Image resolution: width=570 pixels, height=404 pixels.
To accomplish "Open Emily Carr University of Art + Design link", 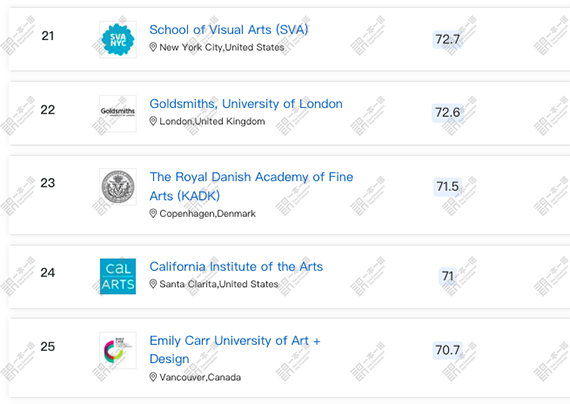I will 235,349.
